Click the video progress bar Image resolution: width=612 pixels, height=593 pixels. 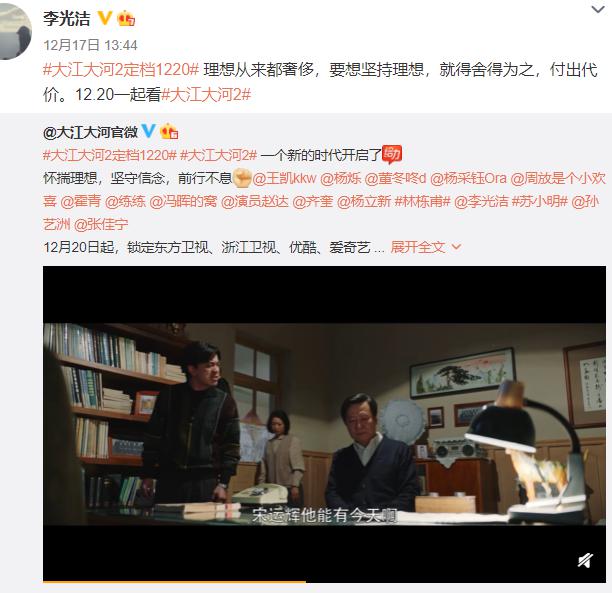click(x=324, y=582)
